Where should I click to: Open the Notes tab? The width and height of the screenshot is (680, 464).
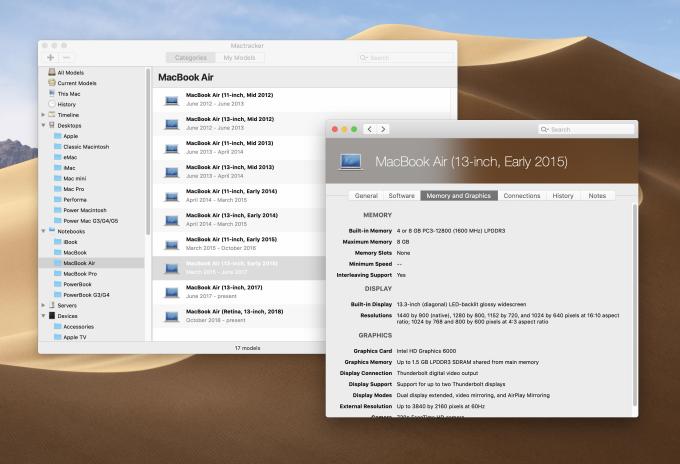tap(597, 196)
